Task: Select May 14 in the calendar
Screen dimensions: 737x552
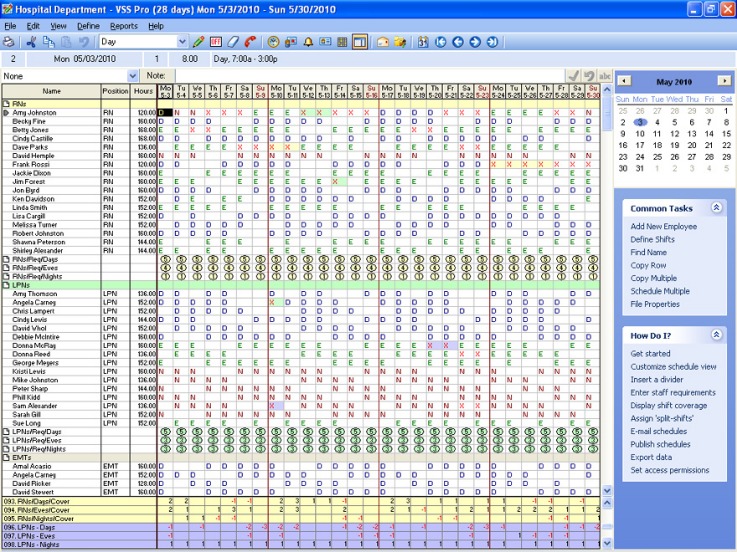Action: [x=708, y=133]
